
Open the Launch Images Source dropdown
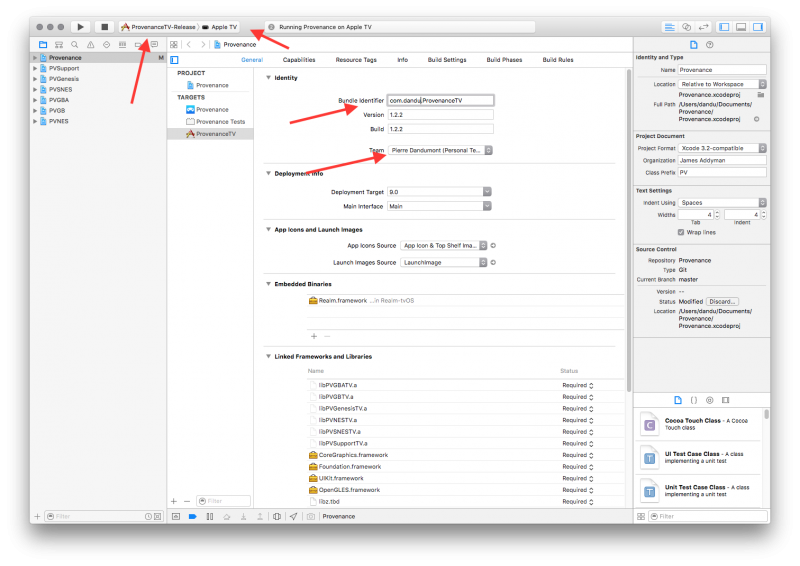[444, 262]
